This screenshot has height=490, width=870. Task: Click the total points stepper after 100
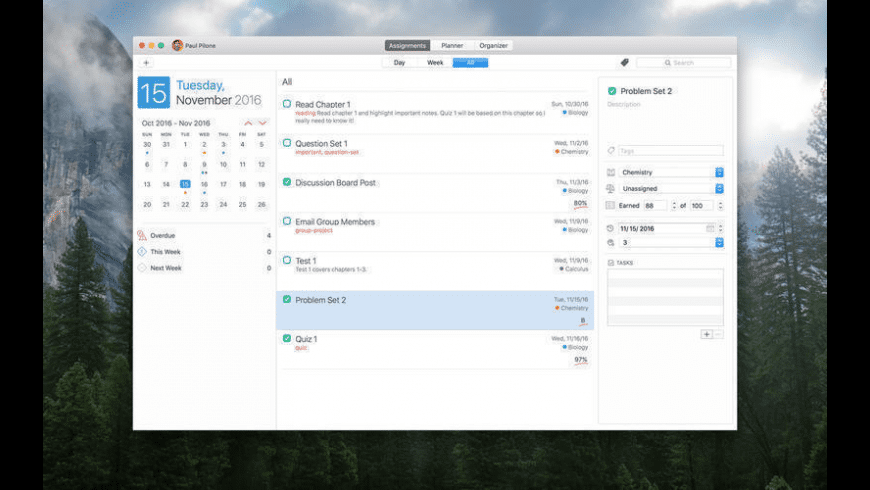720,206
